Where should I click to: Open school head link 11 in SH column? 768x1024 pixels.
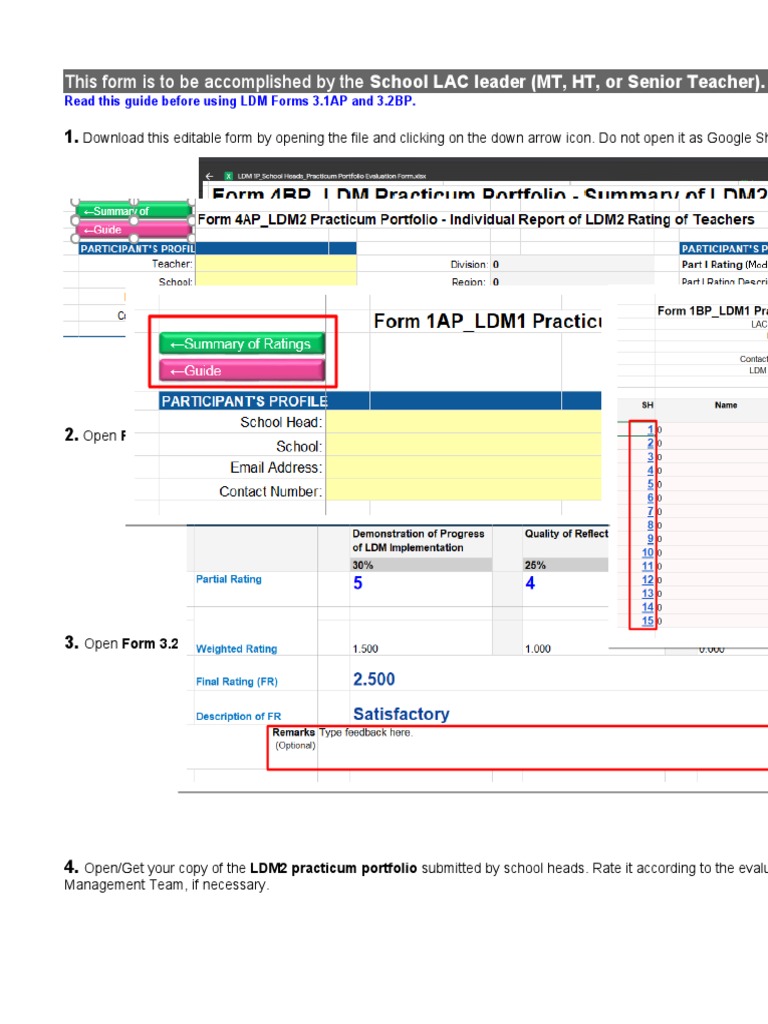(648, 566)
